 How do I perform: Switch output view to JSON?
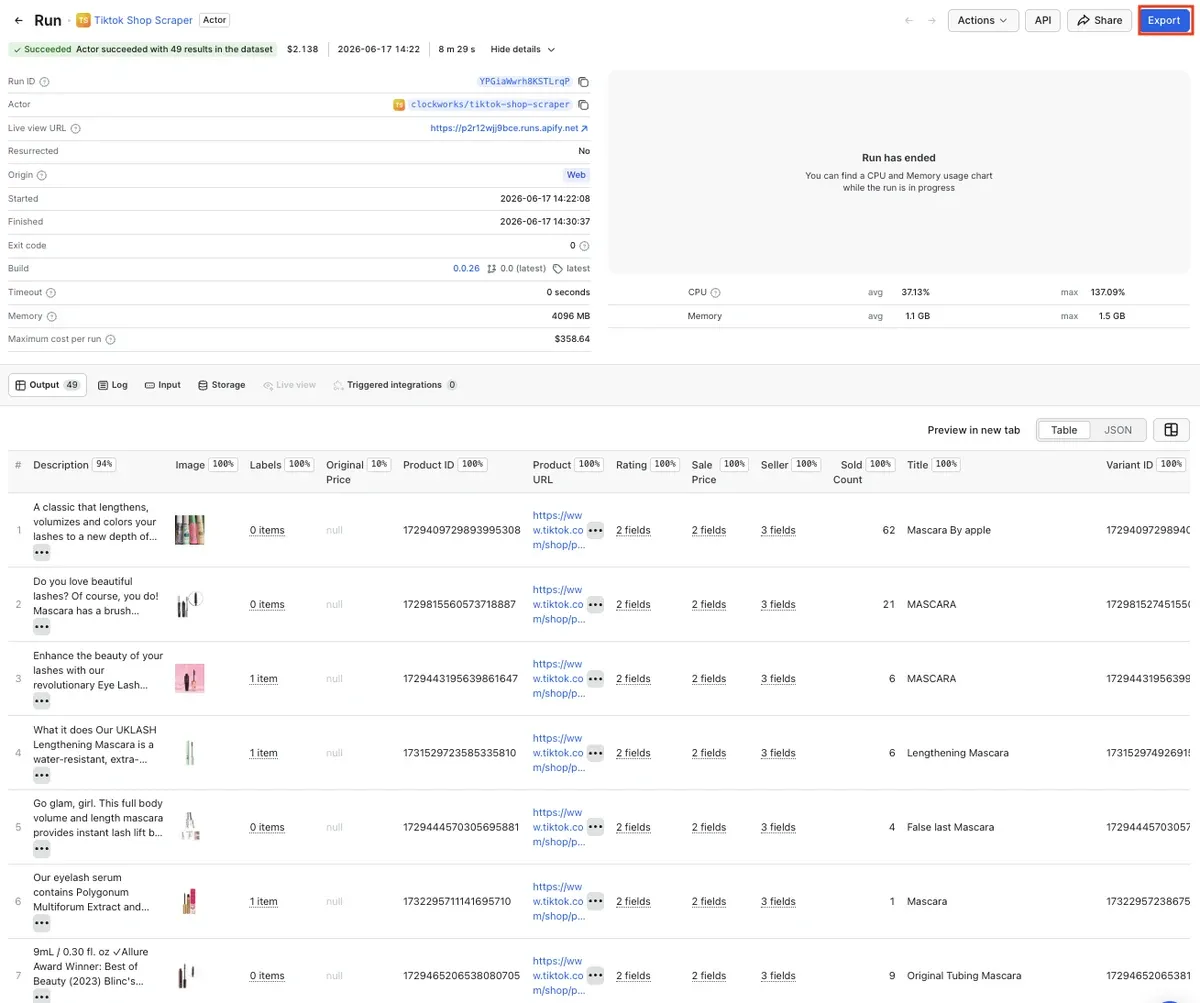pos(1117,430)
